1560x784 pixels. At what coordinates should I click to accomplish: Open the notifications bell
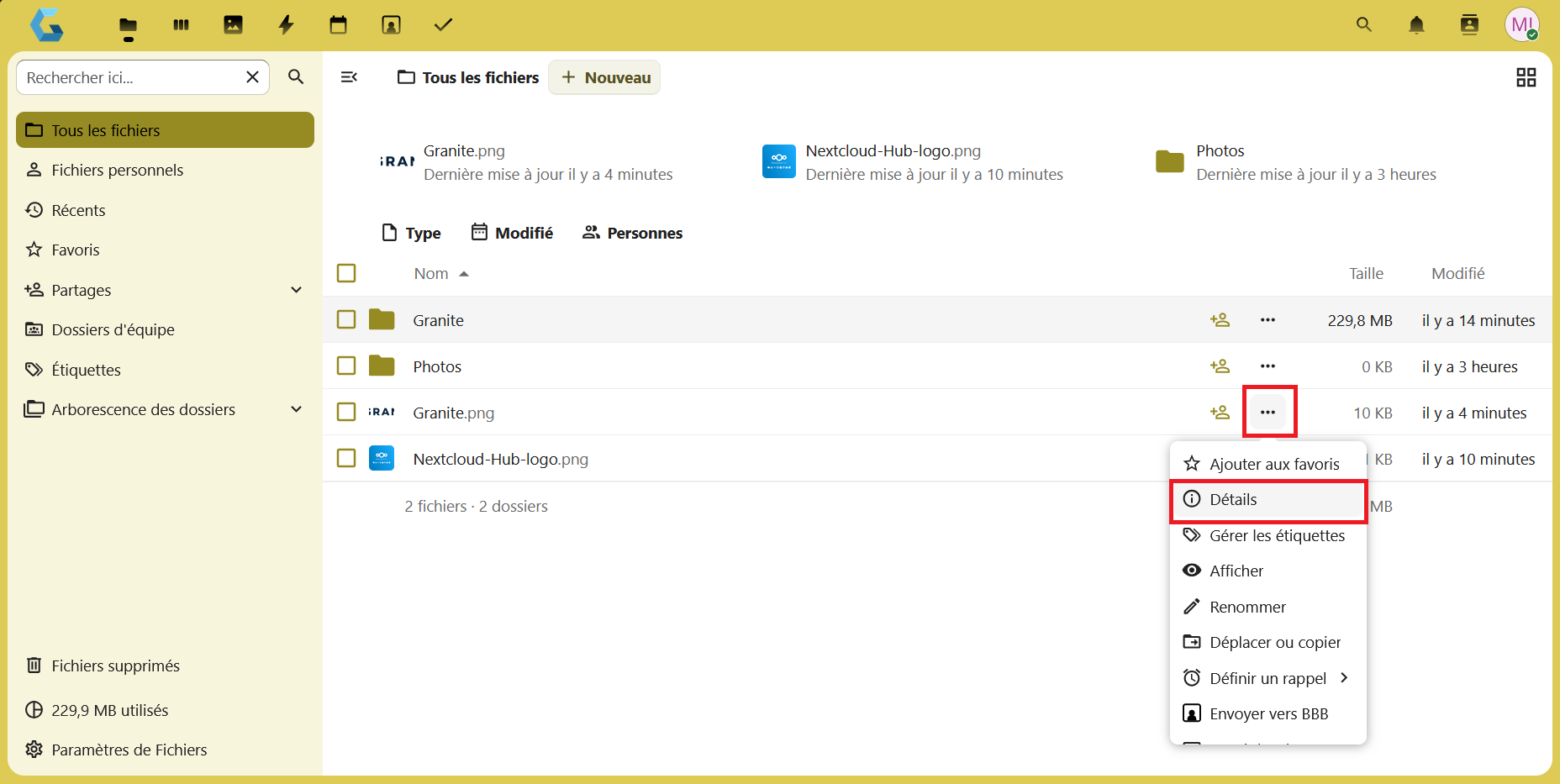click(1416, 25)
